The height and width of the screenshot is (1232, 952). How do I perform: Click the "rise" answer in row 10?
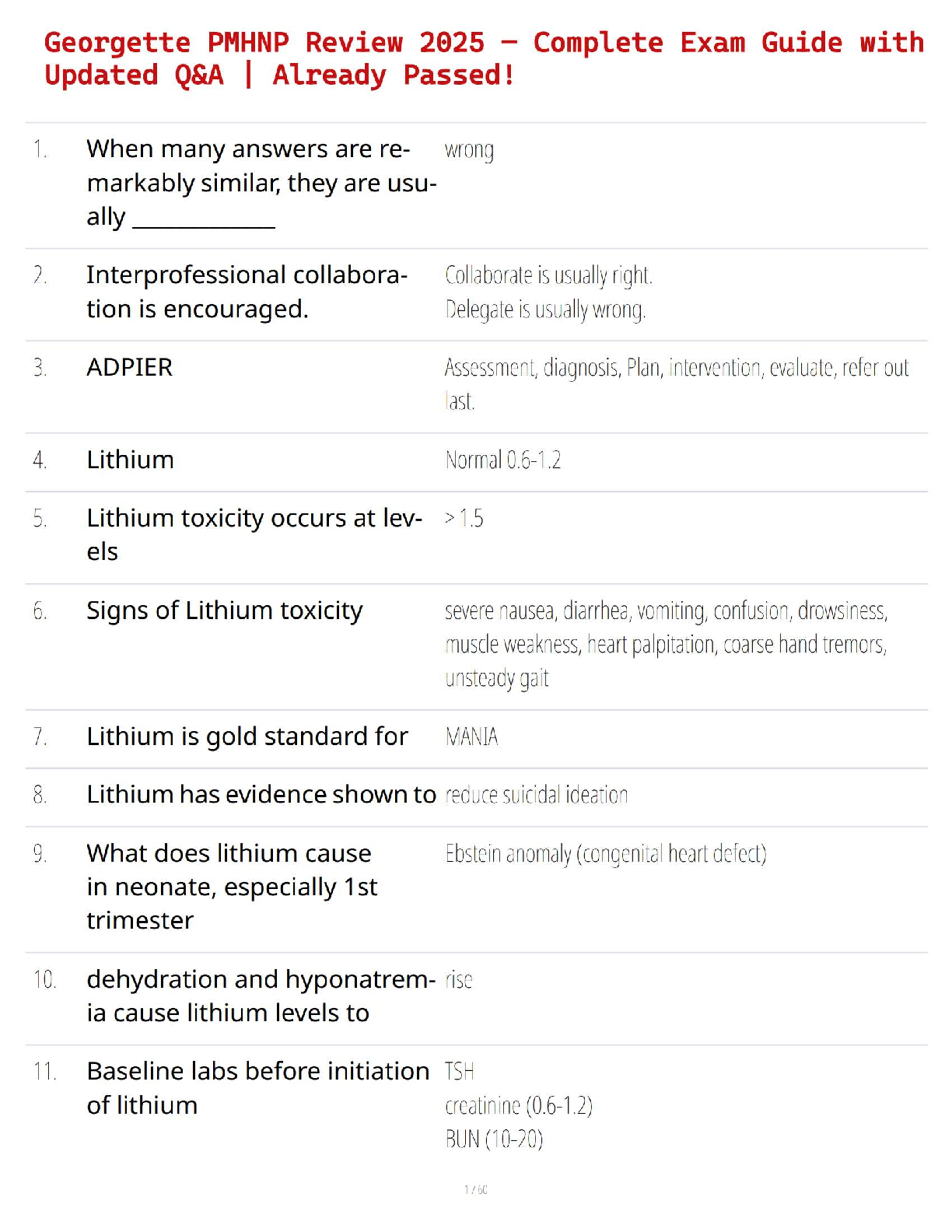pyautogui.click(x=458, y=980)
